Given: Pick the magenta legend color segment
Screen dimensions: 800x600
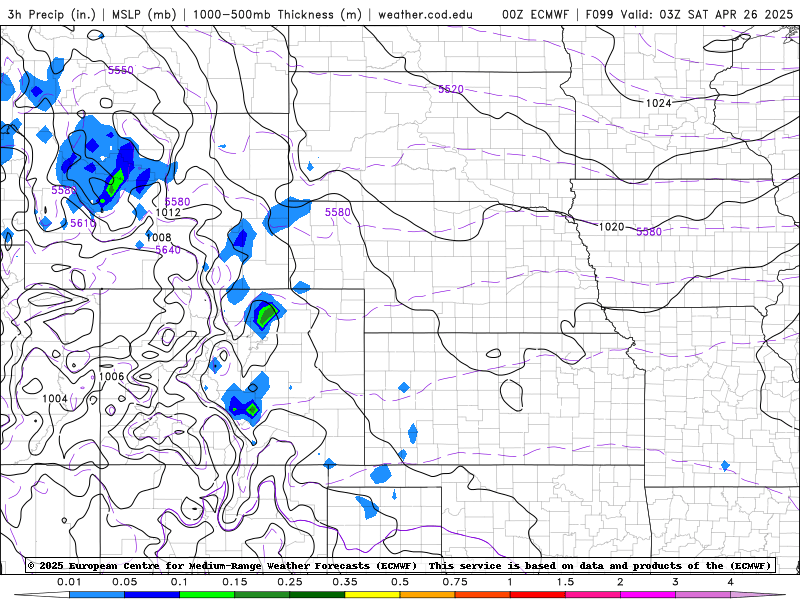Looking at the screenshot, I should click(x=648, y=595).
